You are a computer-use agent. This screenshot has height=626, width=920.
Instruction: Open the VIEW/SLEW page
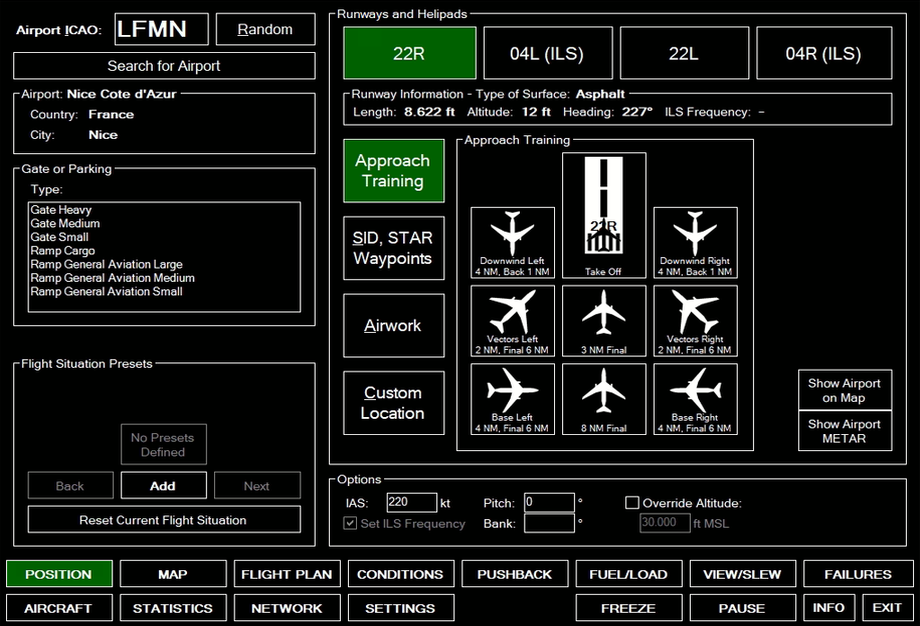pos(742,574)
